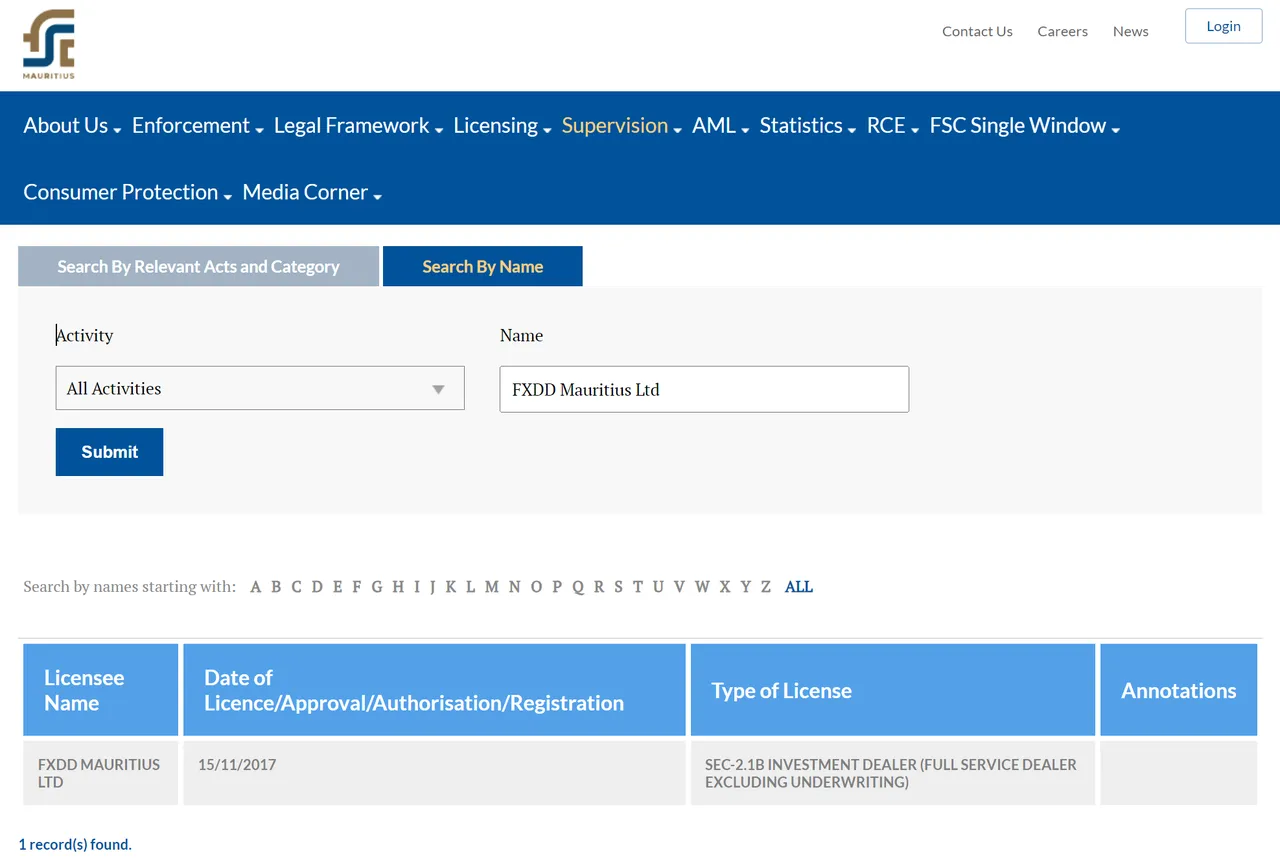Viewport: 1280px width, 862px height.
Task: Open the Contact Us page
Action: point(977,31)
